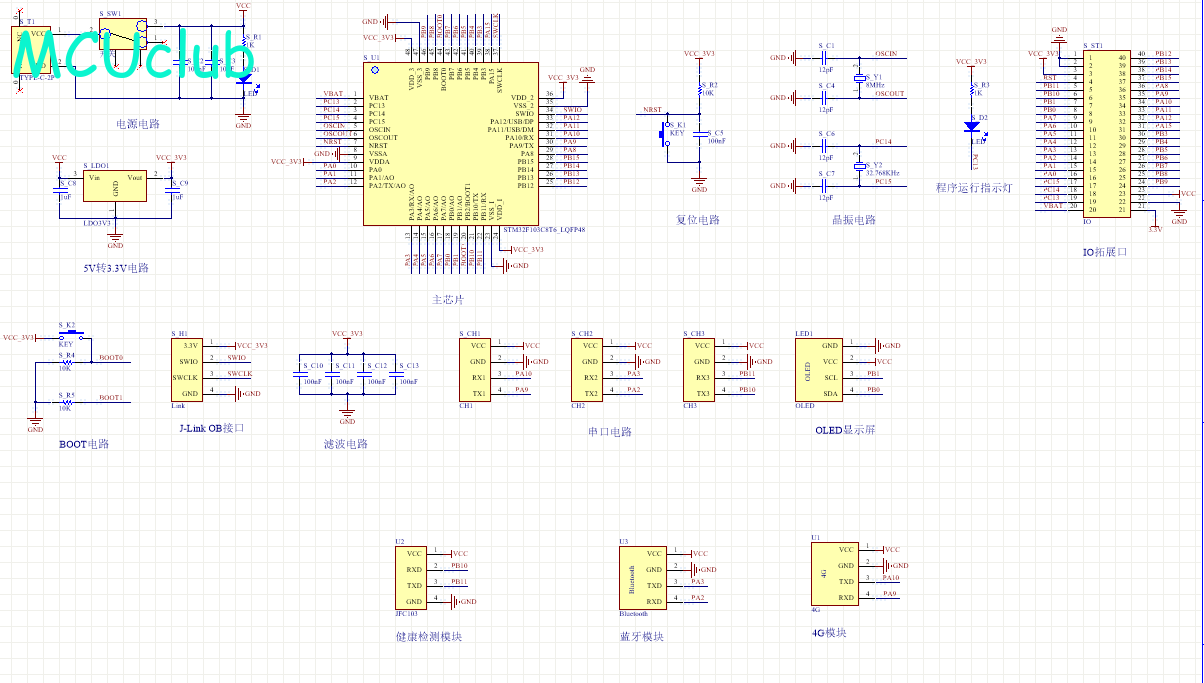Image resolution: width=1204 pixels, height=683 pixels.
Task: Select capacitor S_C6 on PC14 line
Action: pyautogui.click(x=826, y=146)
